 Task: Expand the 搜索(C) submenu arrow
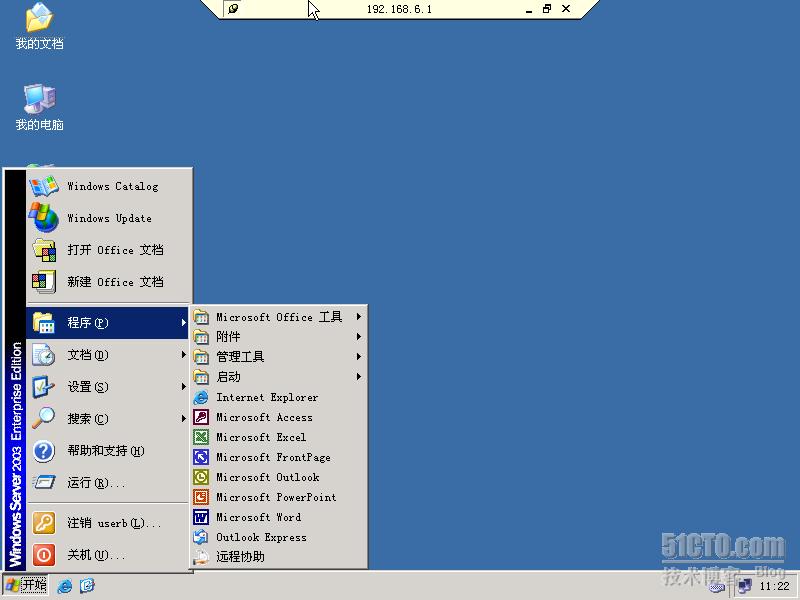183,419
